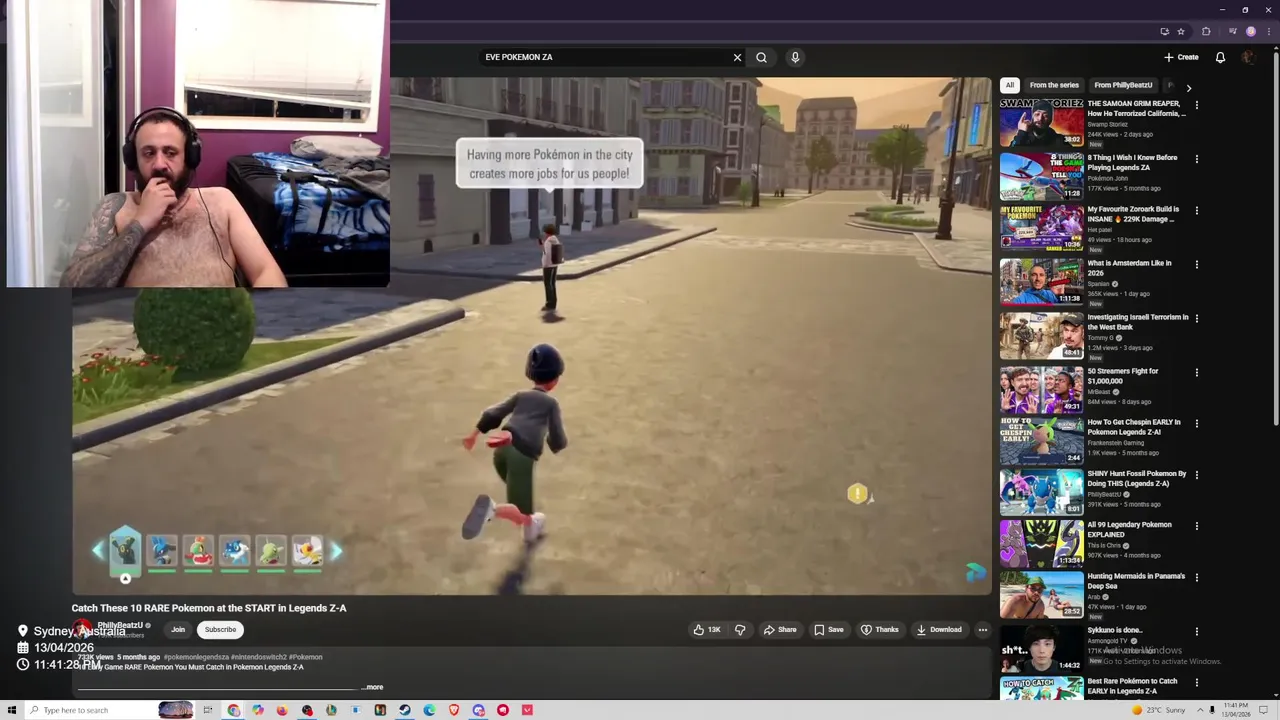This screenshot has height=720, width=1280.
Task: Click the Thanks button
Action: (880, 629)
